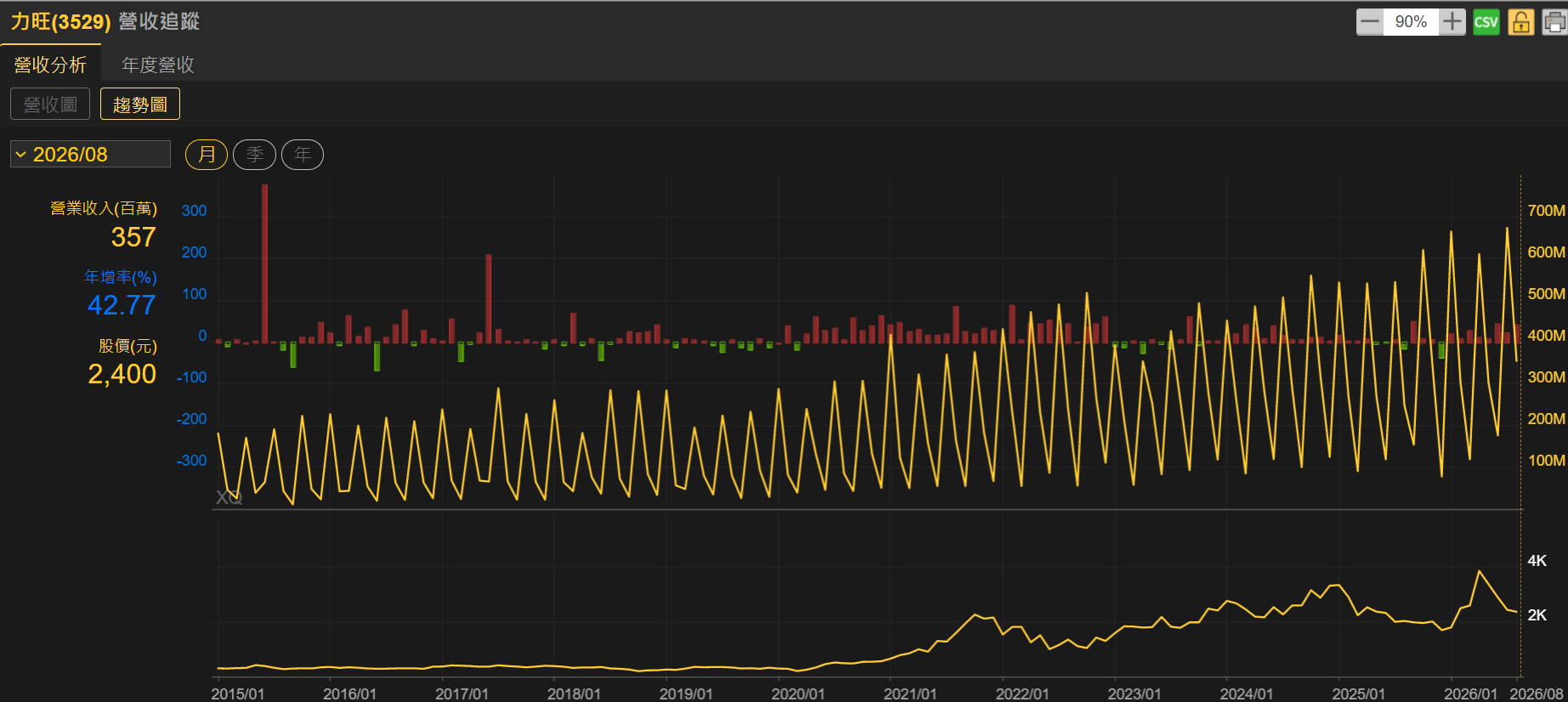1568x702 pixels.
Task: Select the 月 monthly period toggle
Action: (x=207, y=155)
